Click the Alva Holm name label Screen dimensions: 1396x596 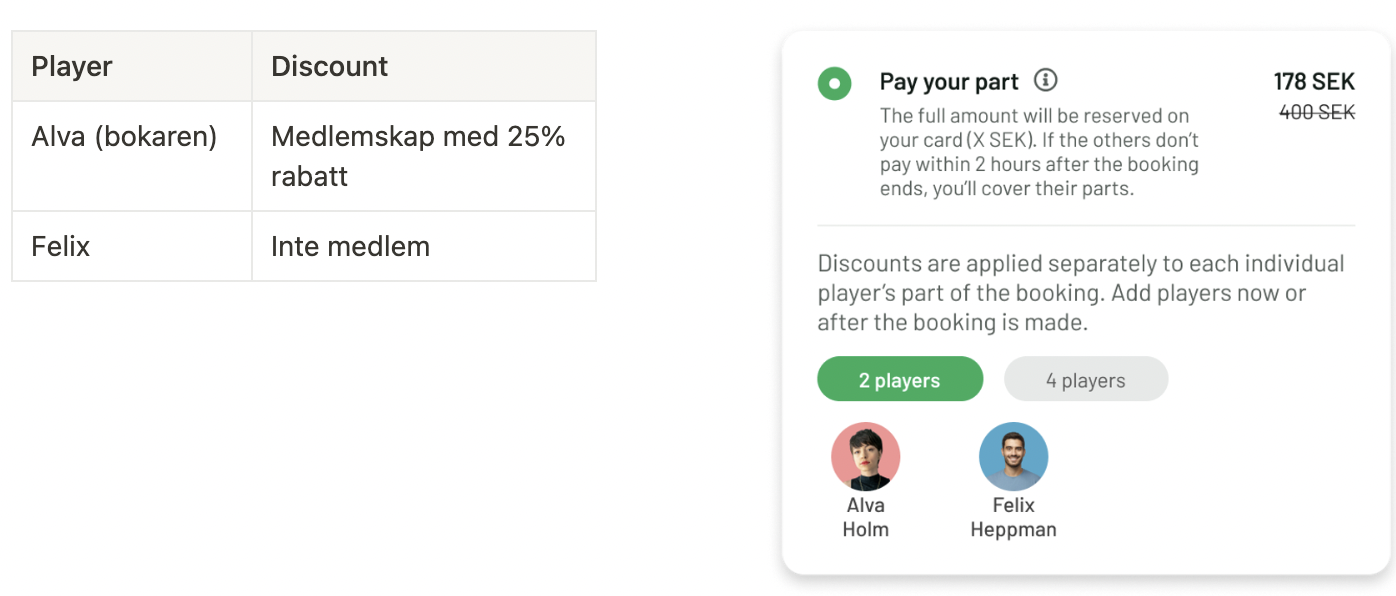pyautogui.click(x=865, y=517)
